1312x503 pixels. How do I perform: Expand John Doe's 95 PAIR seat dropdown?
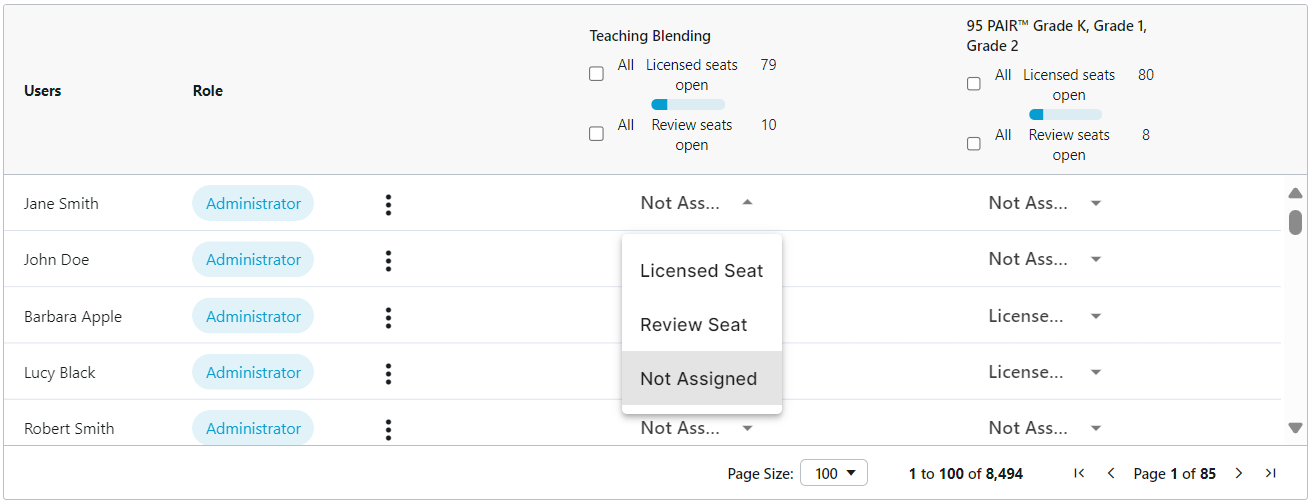[1095, 259]
